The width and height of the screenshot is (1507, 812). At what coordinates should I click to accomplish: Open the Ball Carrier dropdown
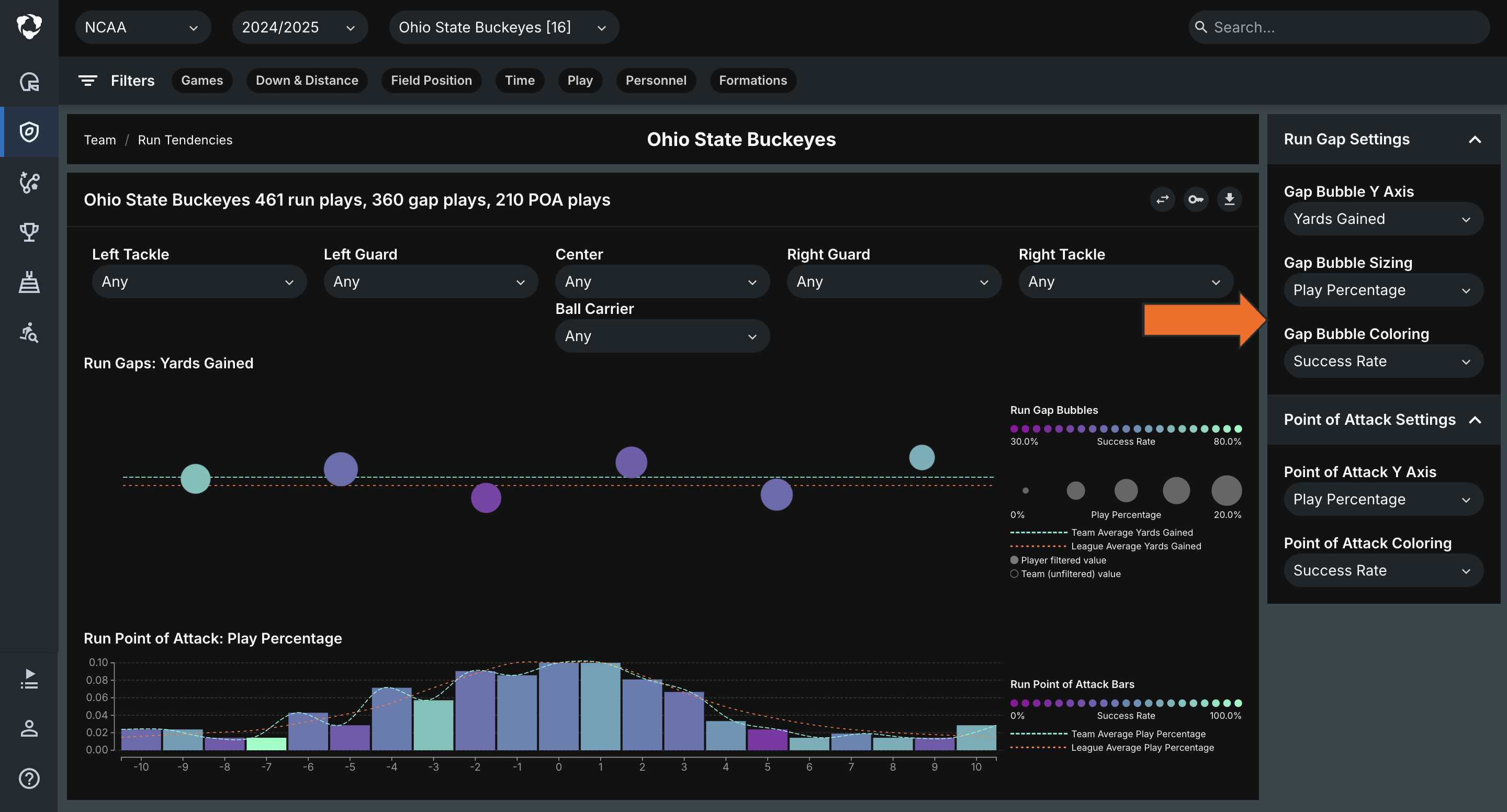pyautogui.click(x=662, y=336)
